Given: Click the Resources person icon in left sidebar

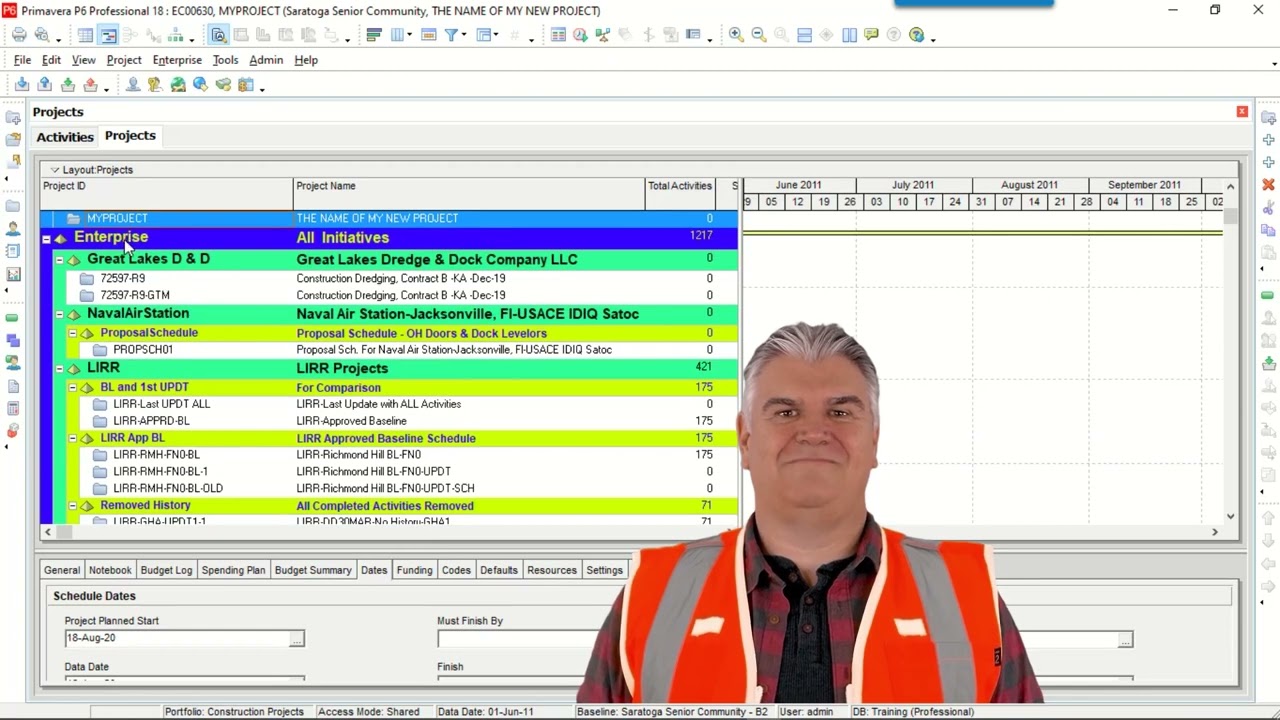Looking at the screenshot, I should 13,228.
